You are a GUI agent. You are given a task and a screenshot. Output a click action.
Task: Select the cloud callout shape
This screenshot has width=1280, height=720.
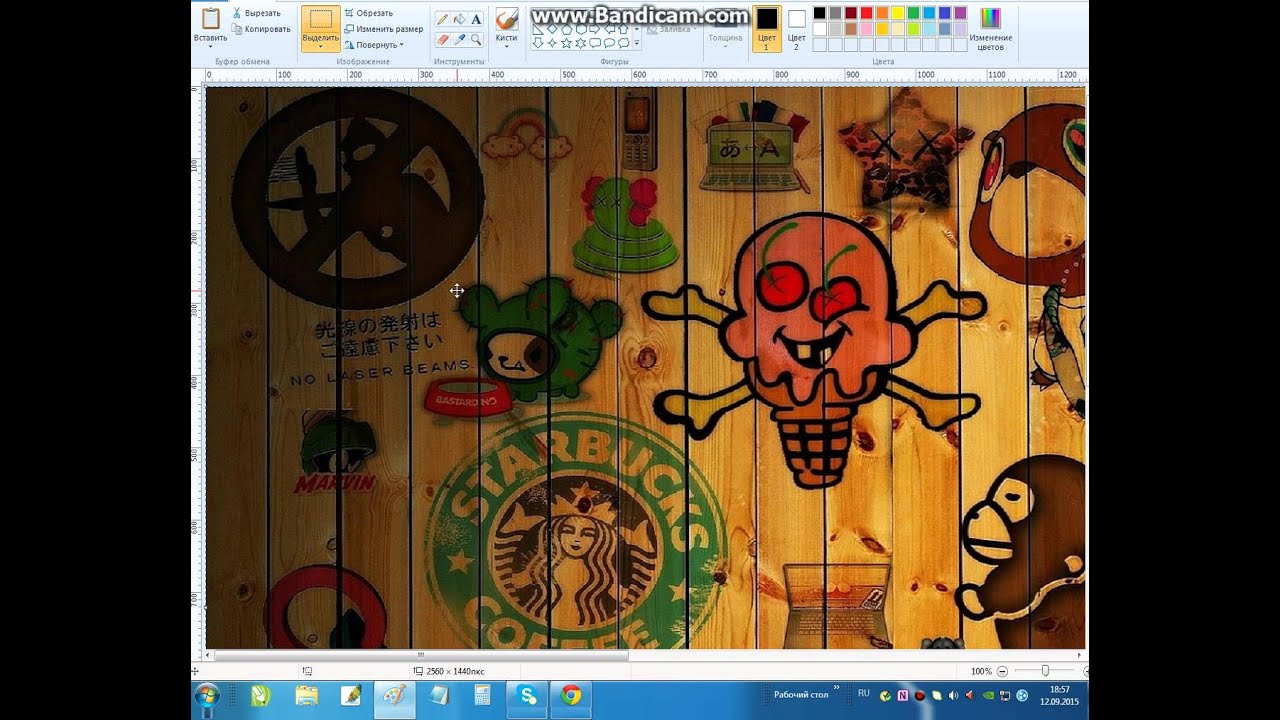[623, 43]
